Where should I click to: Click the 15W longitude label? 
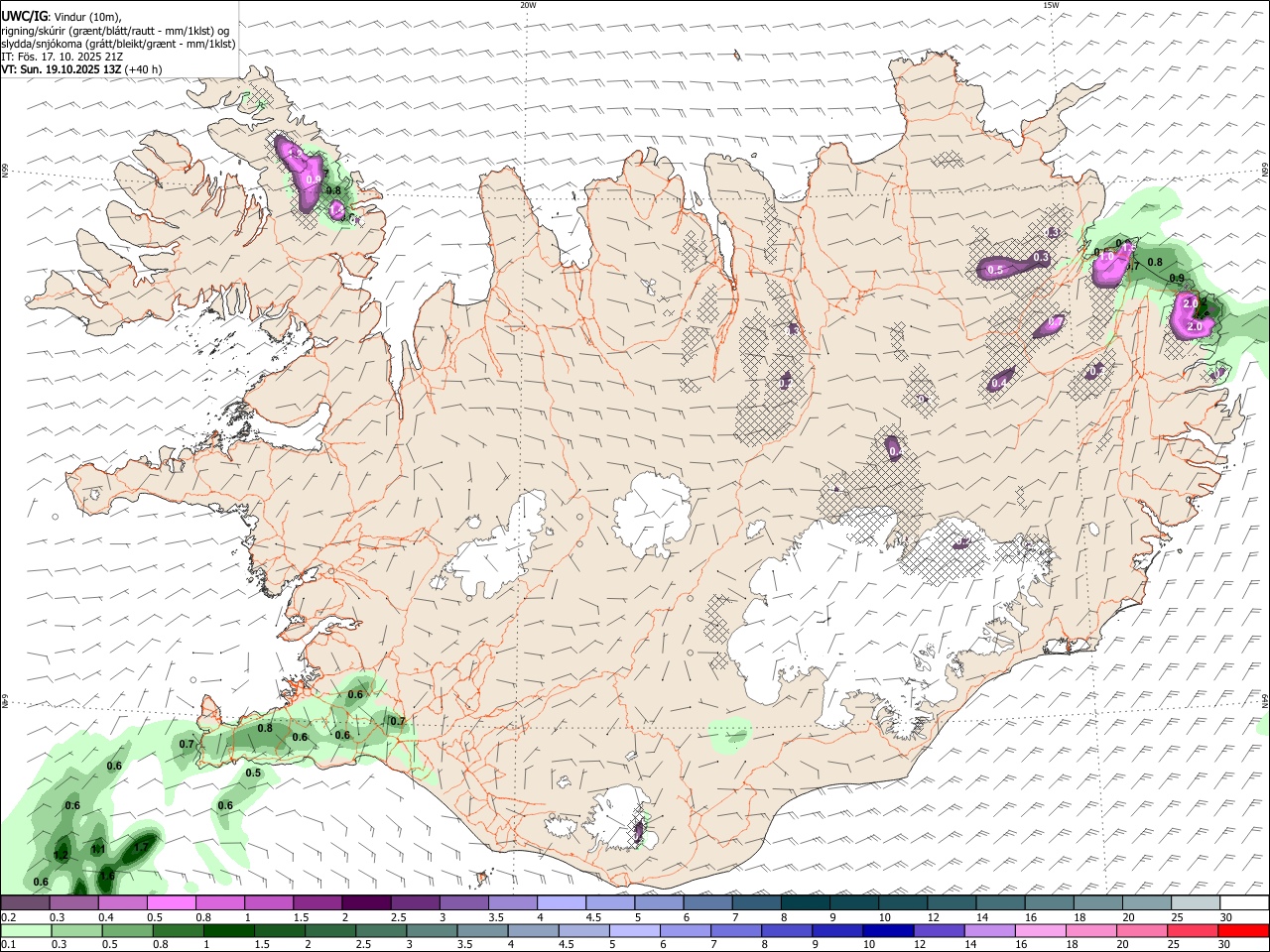point(1051,5)
